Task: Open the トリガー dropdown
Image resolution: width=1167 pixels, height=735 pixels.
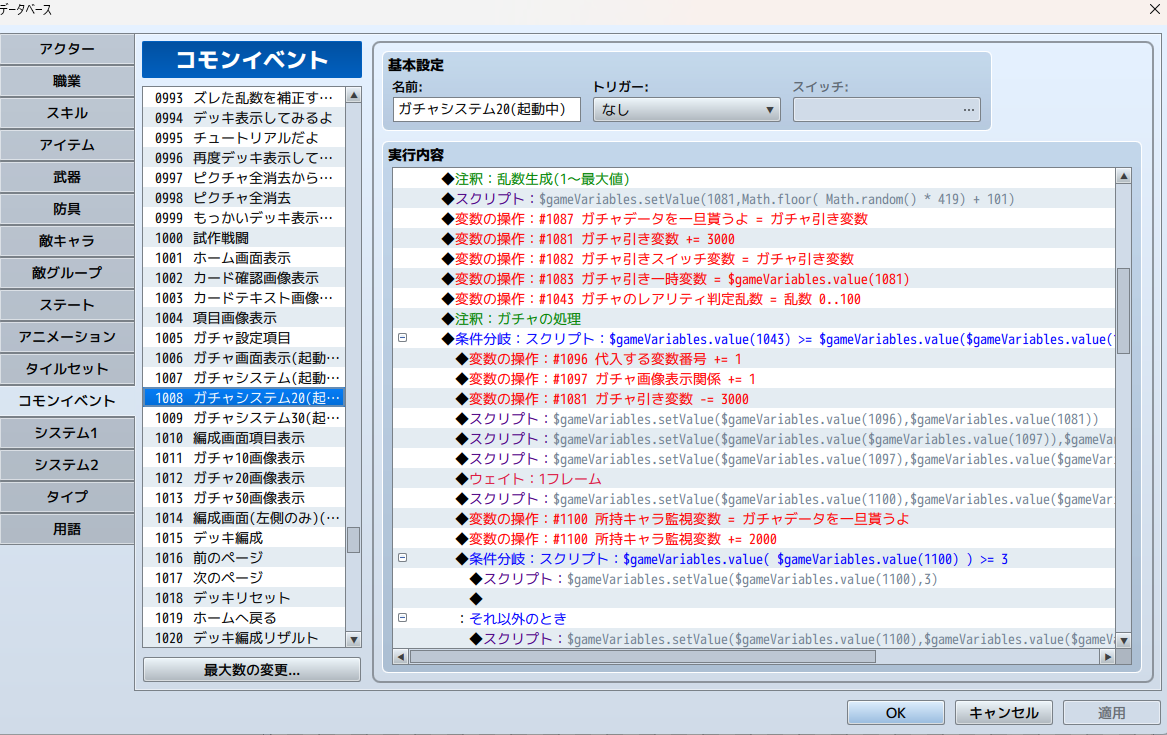Action: (686, 110)
